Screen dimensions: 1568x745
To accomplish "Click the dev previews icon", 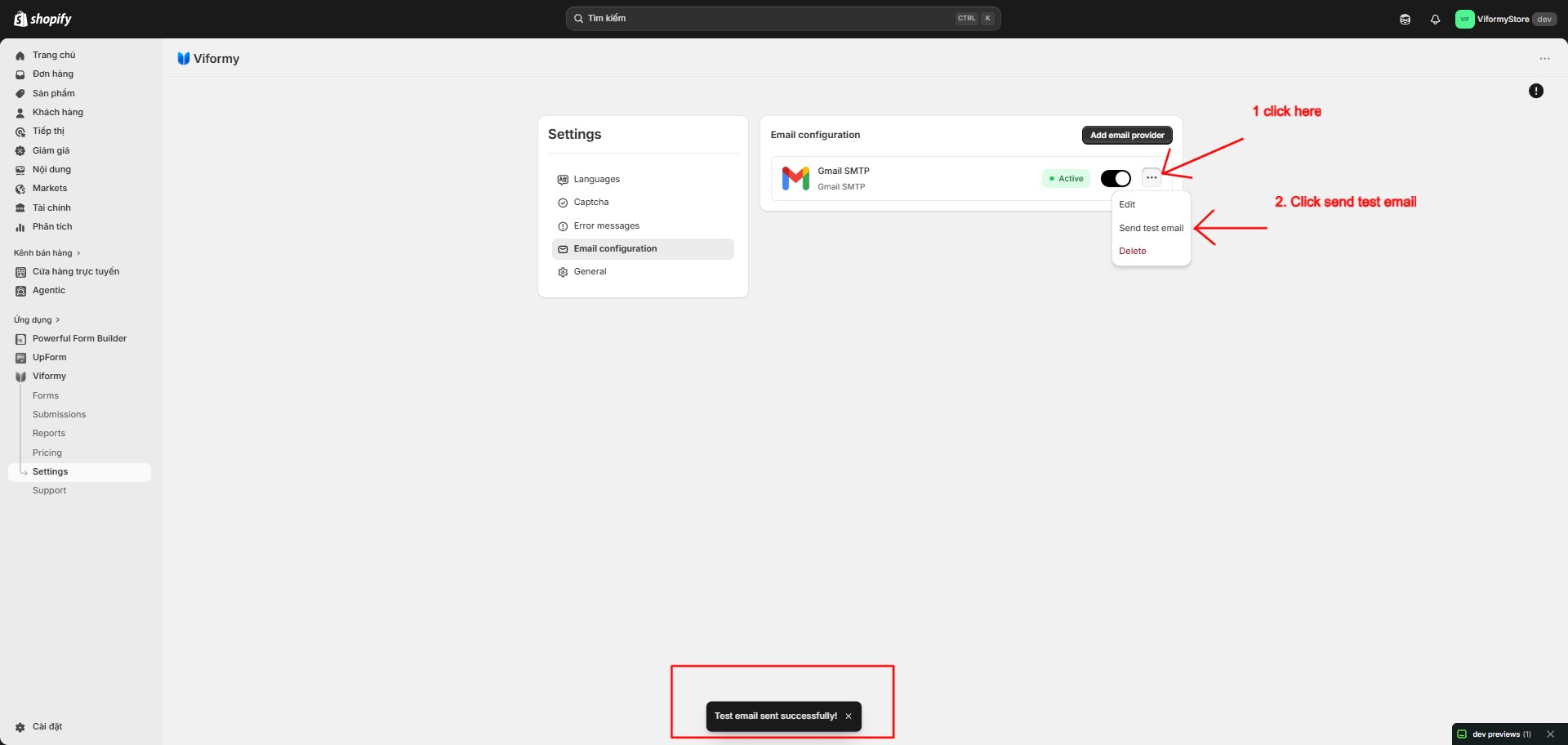I will (x=1462, y=734).
